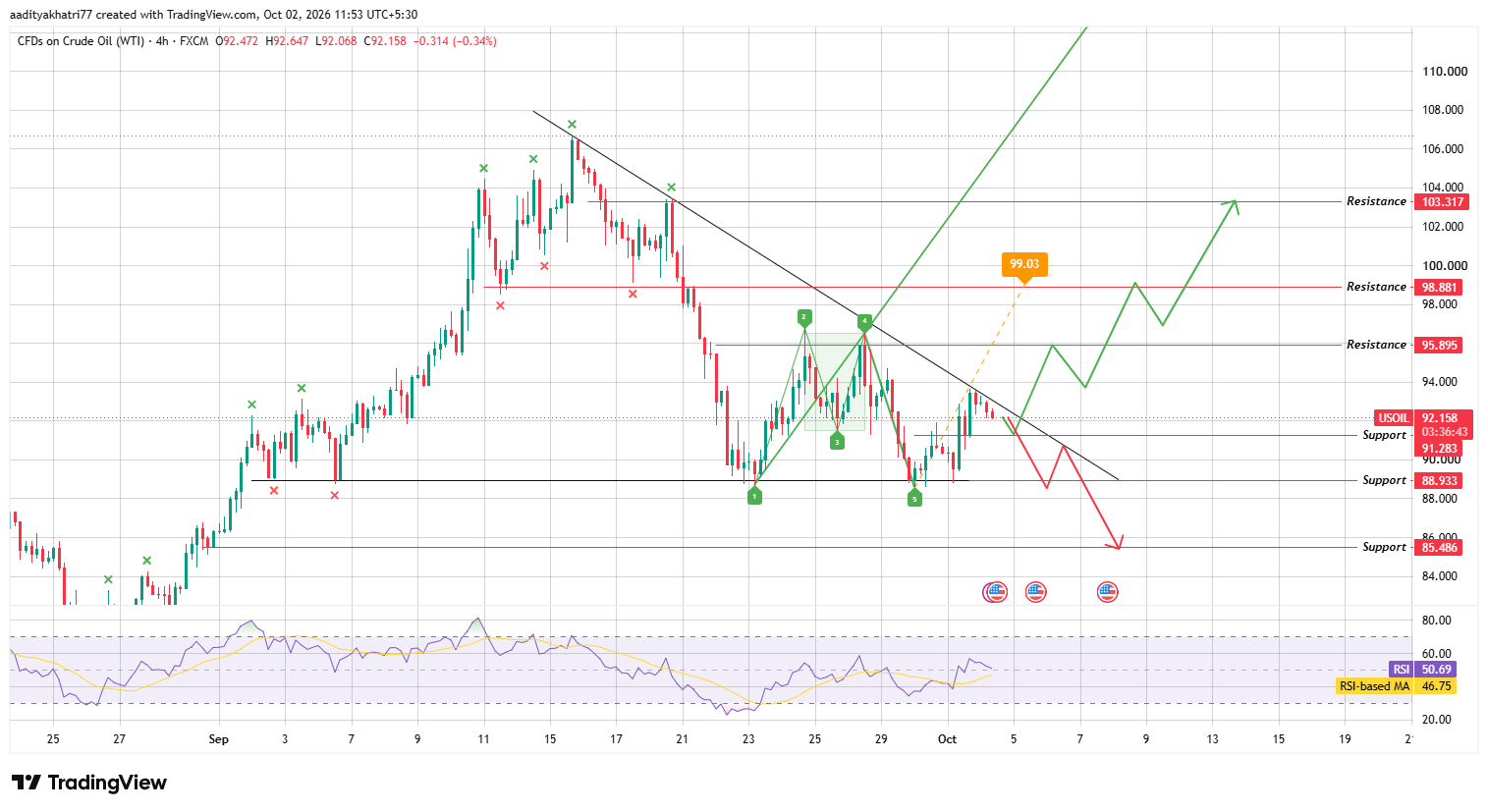The height and width of the screenshot is (812, 1488).
Task: Select the 4h timeframe label
Action: click(x=162, y=41)
